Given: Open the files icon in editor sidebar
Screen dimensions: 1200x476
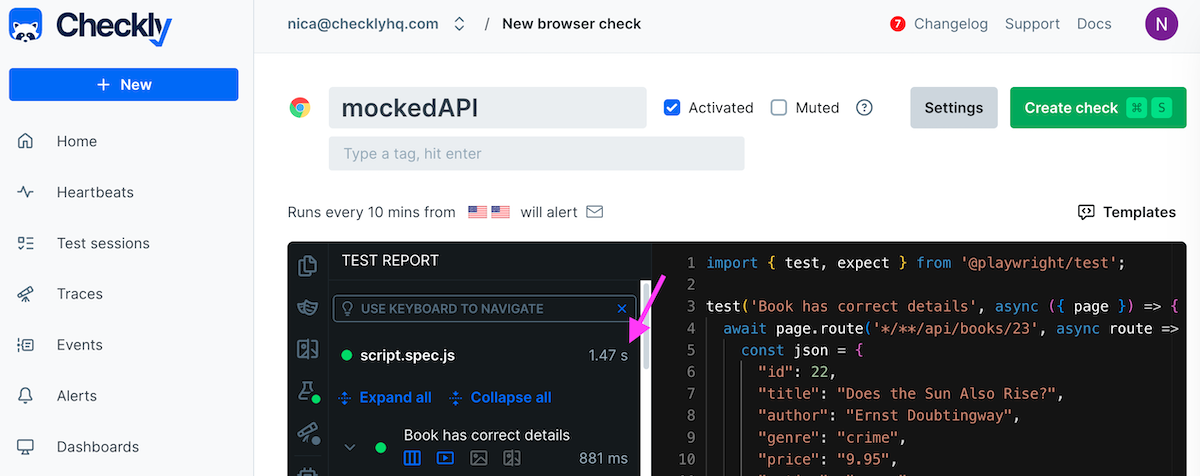Looking at the screenshot, I should 308,265.
